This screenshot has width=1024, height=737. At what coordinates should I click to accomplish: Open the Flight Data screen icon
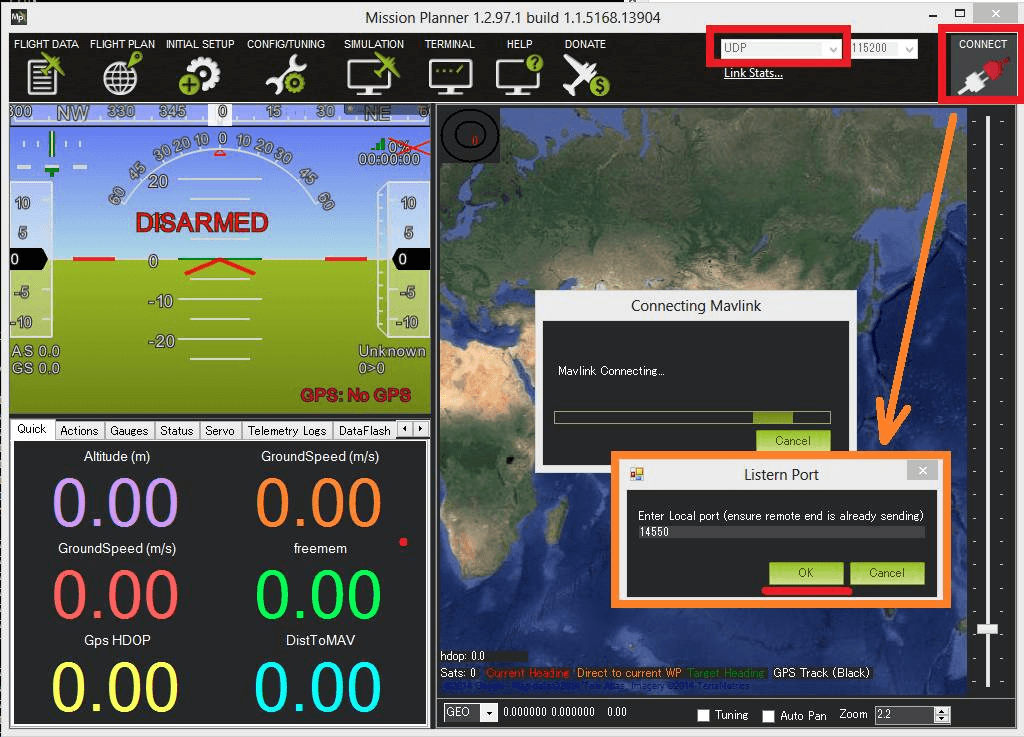(x=45, y=72)
